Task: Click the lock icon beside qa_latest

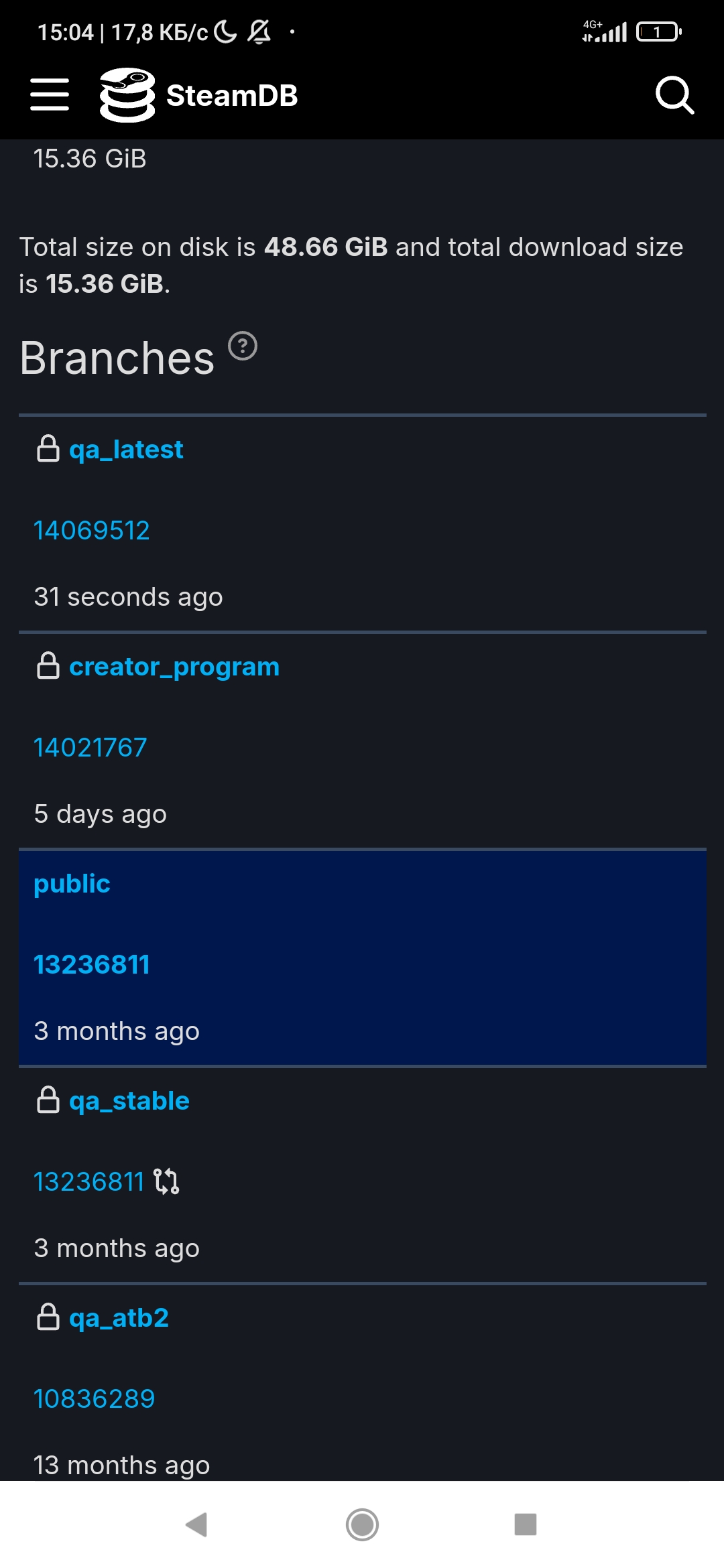Action: click(x=48, y=449)
